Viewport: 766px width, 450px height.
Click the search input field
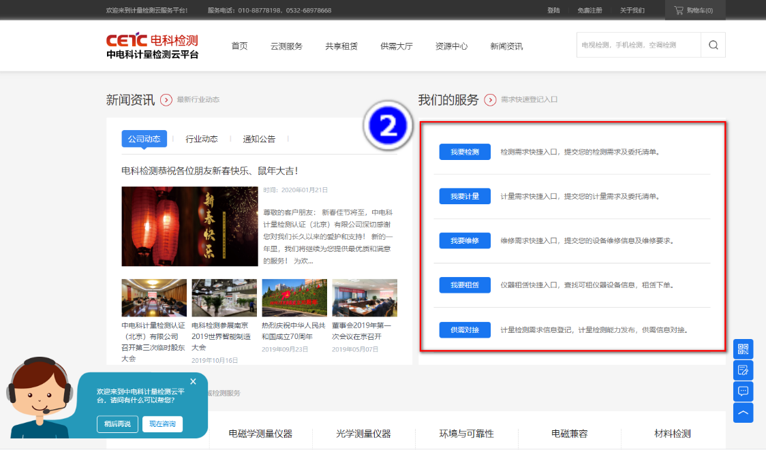tap(638, 45)
